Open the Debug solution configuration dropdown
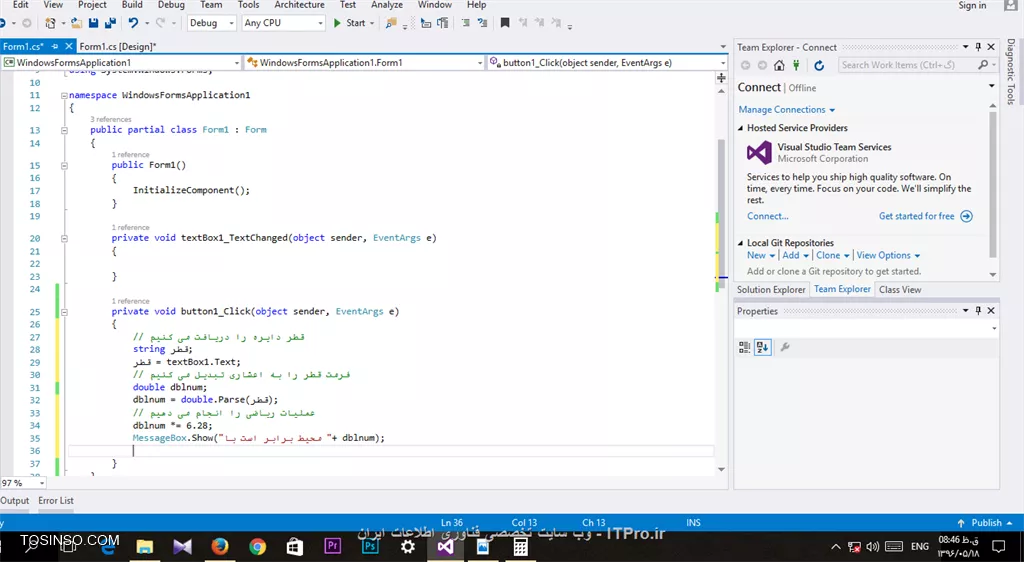This screenshot has height=562, width=1024. pyautogui.click(x=212, y=23)
